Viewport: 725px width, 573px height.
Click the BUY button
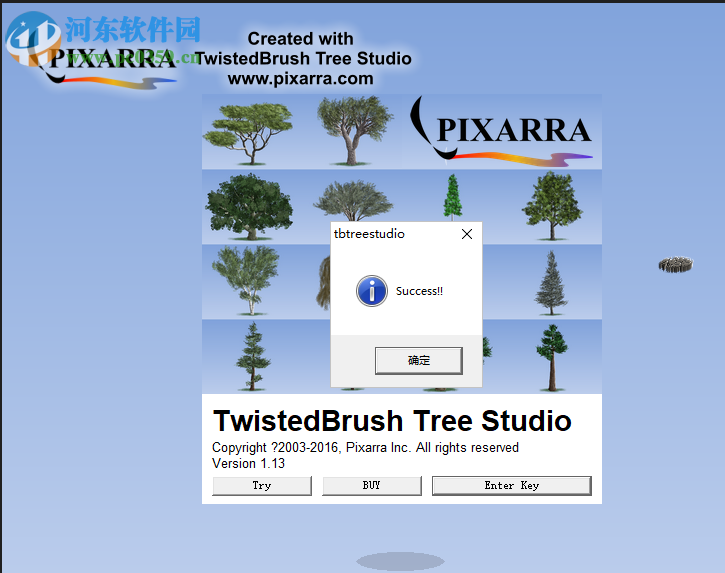pos(372,486)
